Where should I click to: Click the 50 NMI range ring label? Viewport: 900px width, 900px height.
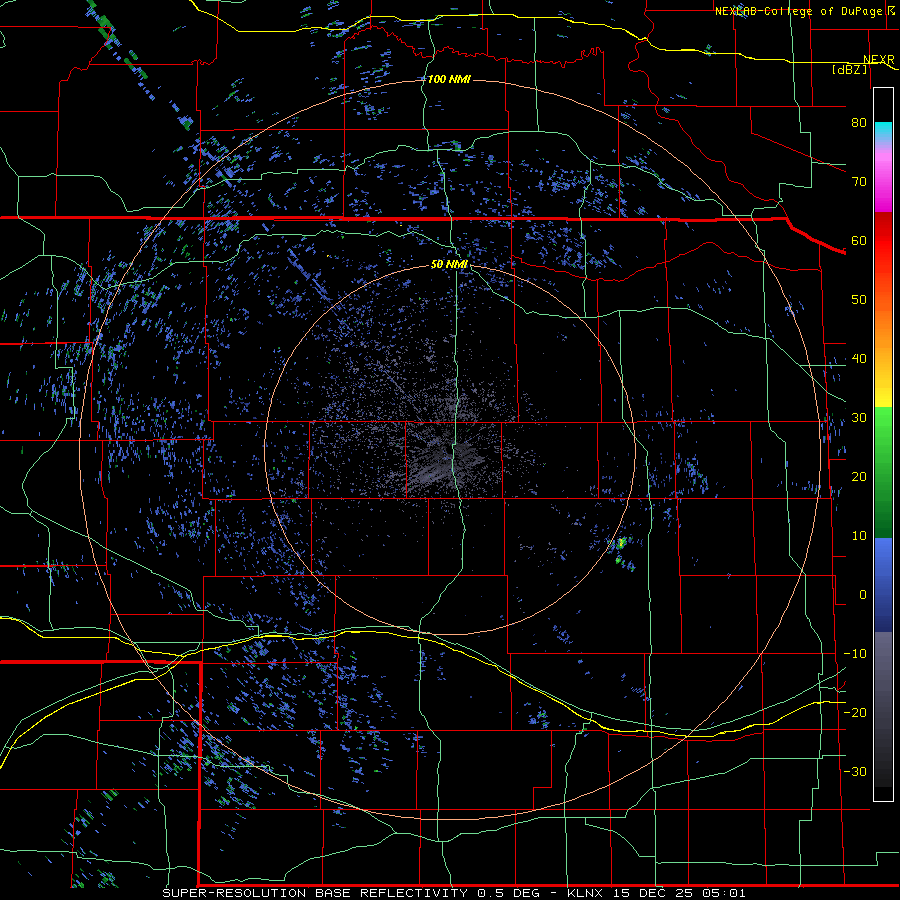tap(449, 264)
